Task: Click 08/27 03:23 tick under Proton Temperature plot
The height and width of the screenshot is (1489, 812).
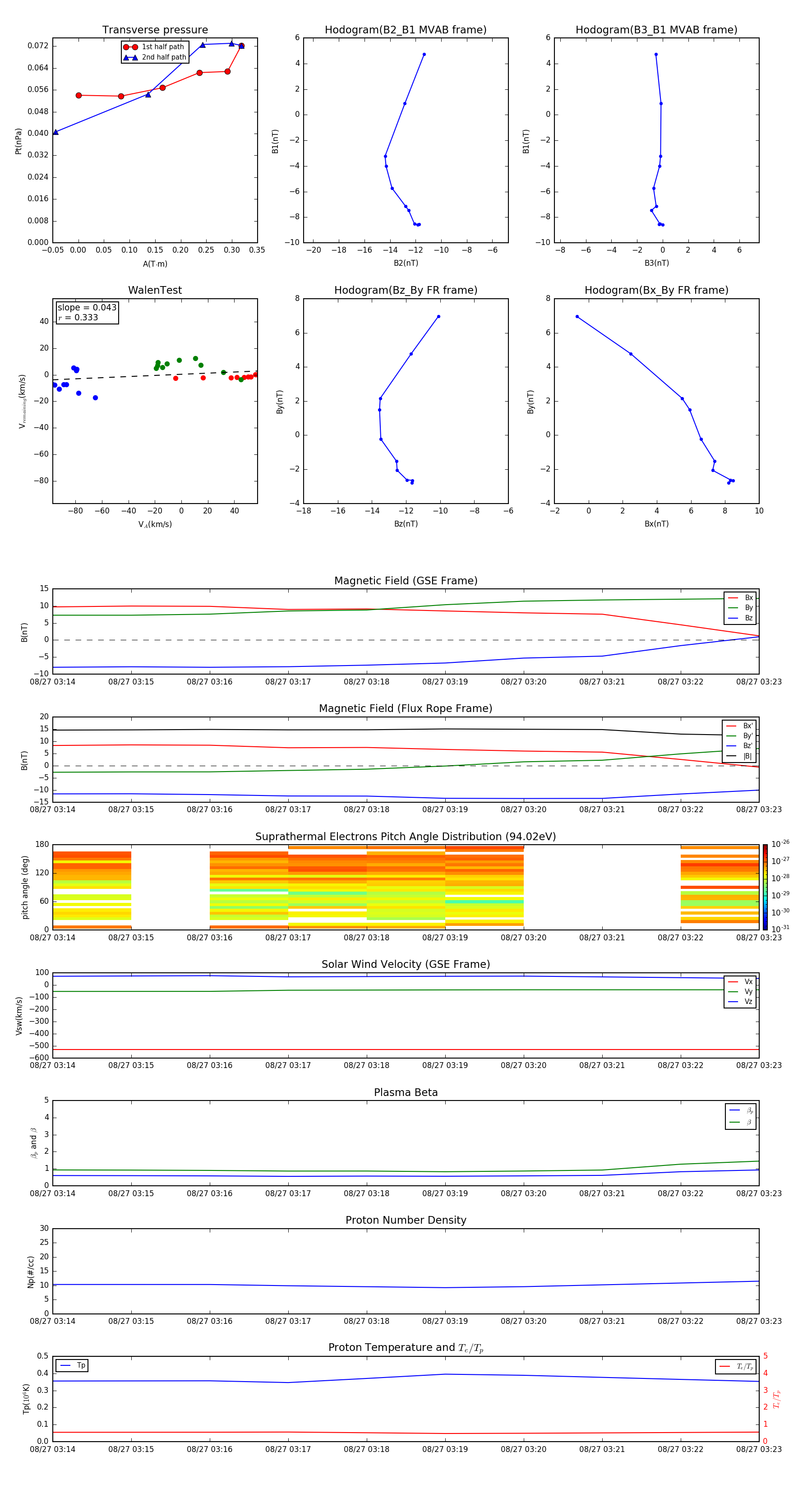Action: (759, 1450)
